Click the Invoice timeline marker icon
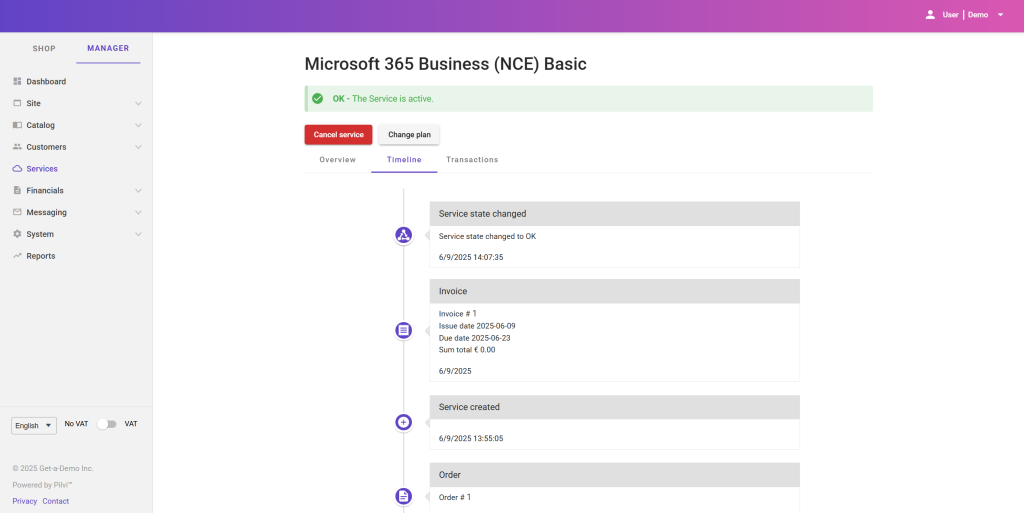The height and width of the screenshot is (513, 1024). pos(403,329)
